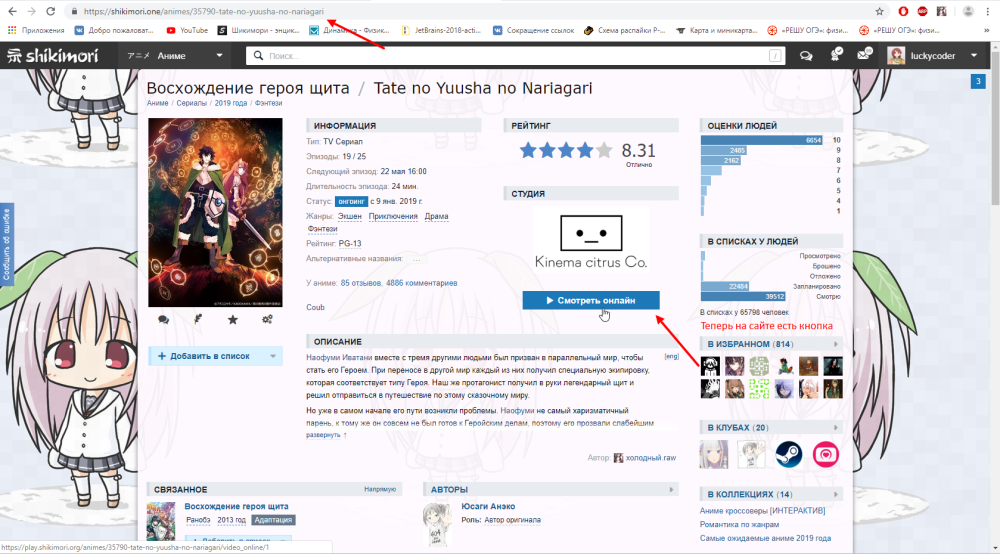Image resolution: width=1000 pixels, height=554 pixels.
Task: Click the Поиск search field
Action: coord(516,56)
